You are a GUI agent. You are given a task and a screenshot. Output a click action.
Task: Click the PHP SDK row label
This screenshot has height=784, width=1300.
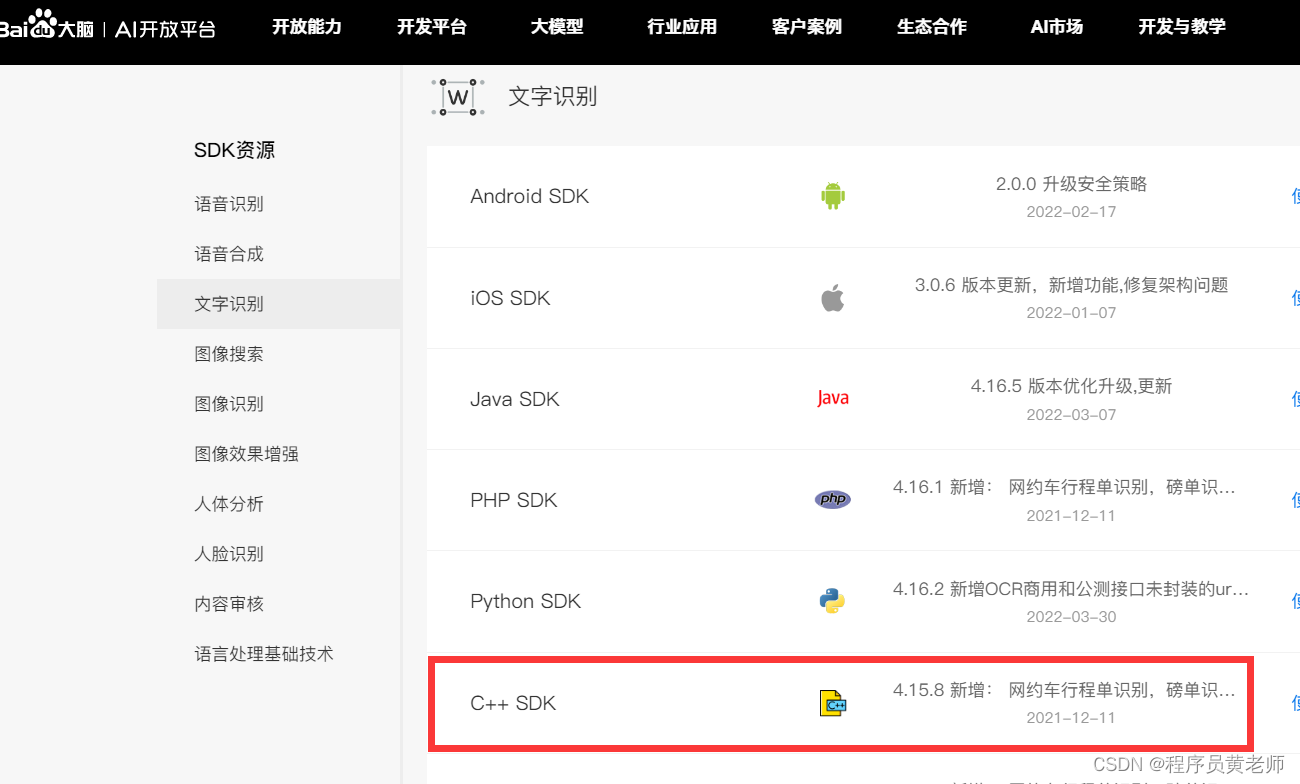514,500
